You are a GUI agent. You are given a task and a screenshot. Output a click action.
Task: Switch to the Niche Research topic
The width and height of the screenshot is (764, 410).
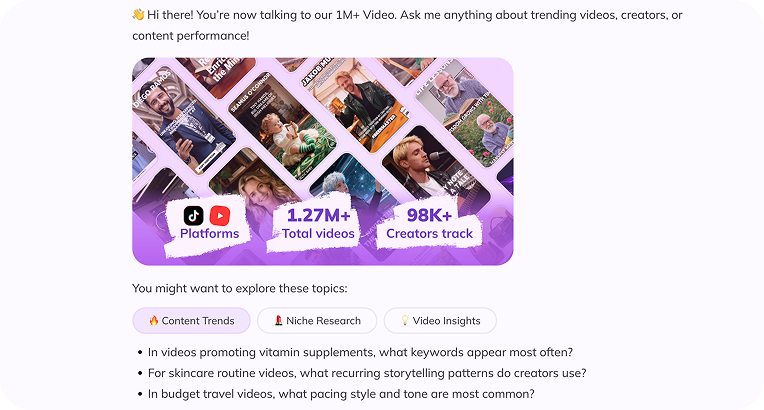click(x=317, y=321)
